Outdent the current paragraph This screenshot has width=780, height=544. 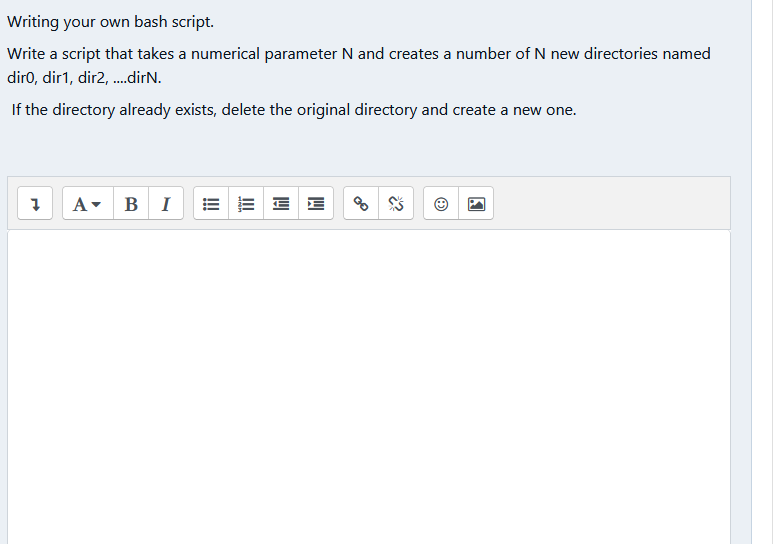pyautogui.click(x=281, y=203)
